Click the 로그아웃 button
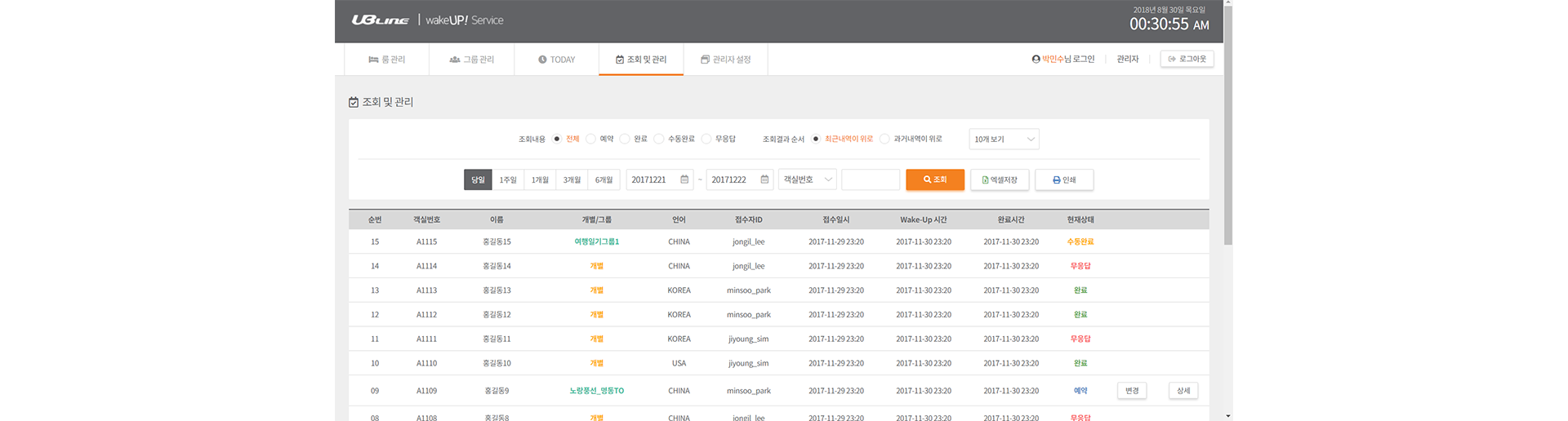 pos(1187,59)
